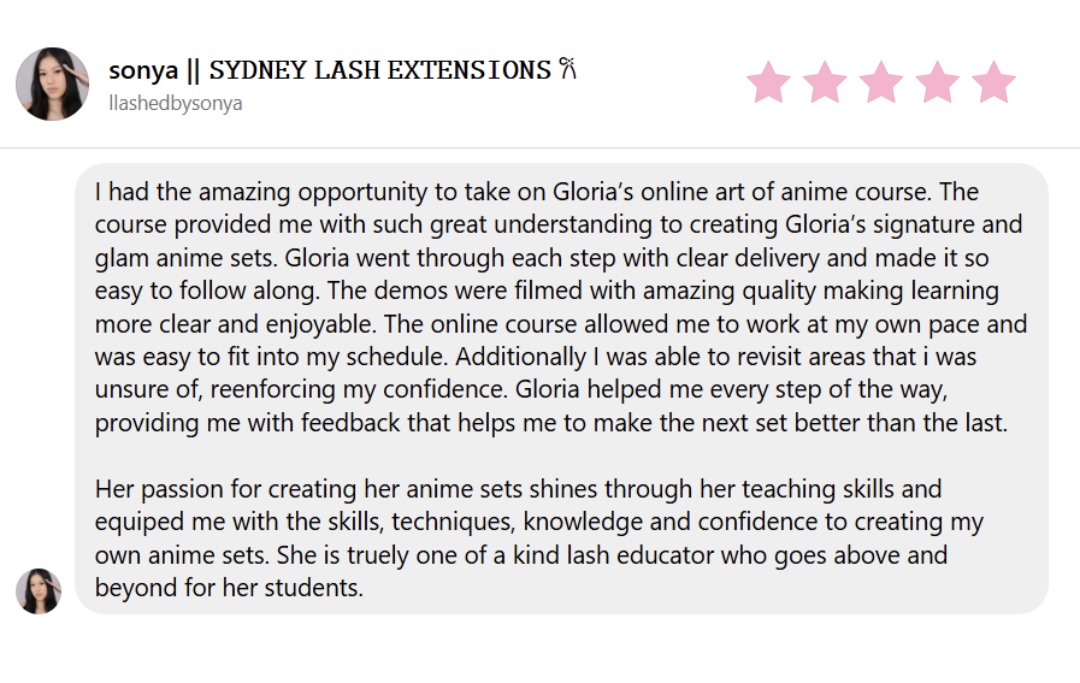
Task: Choose the fourth pink rating star
Action: (x=937, y=83)
